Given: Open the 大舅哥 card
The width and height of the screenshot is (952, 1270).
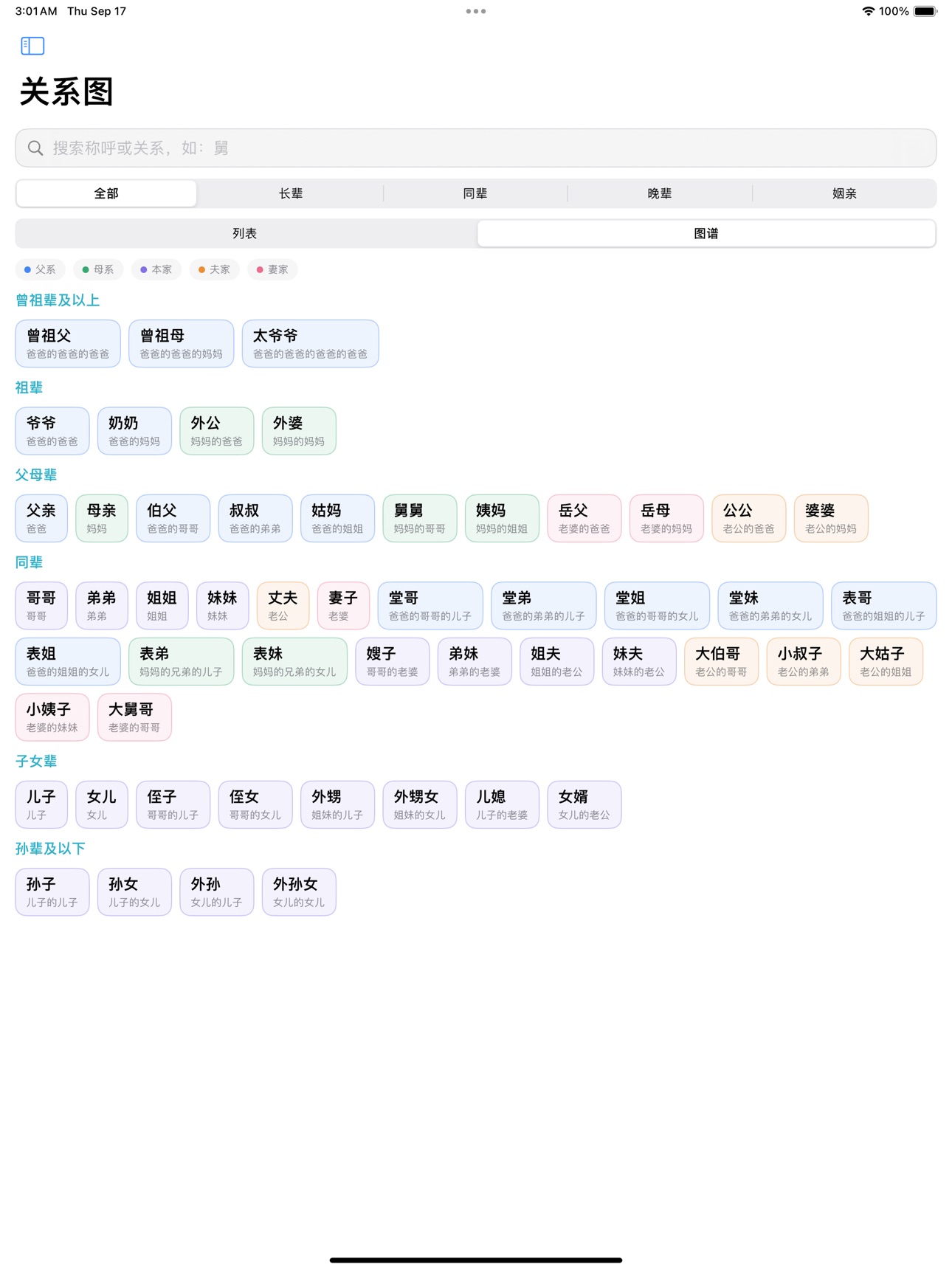Looking at the screenshot, I should 134,717.
